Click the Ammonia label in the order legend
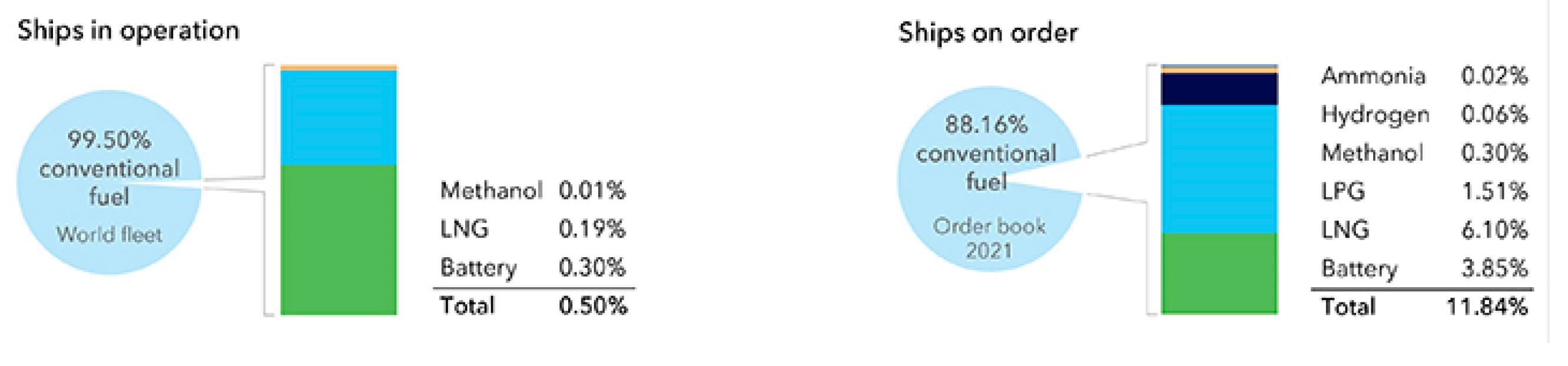Screen dimensions: 1568x366 pyautogui.click(x=1373, y=76)
